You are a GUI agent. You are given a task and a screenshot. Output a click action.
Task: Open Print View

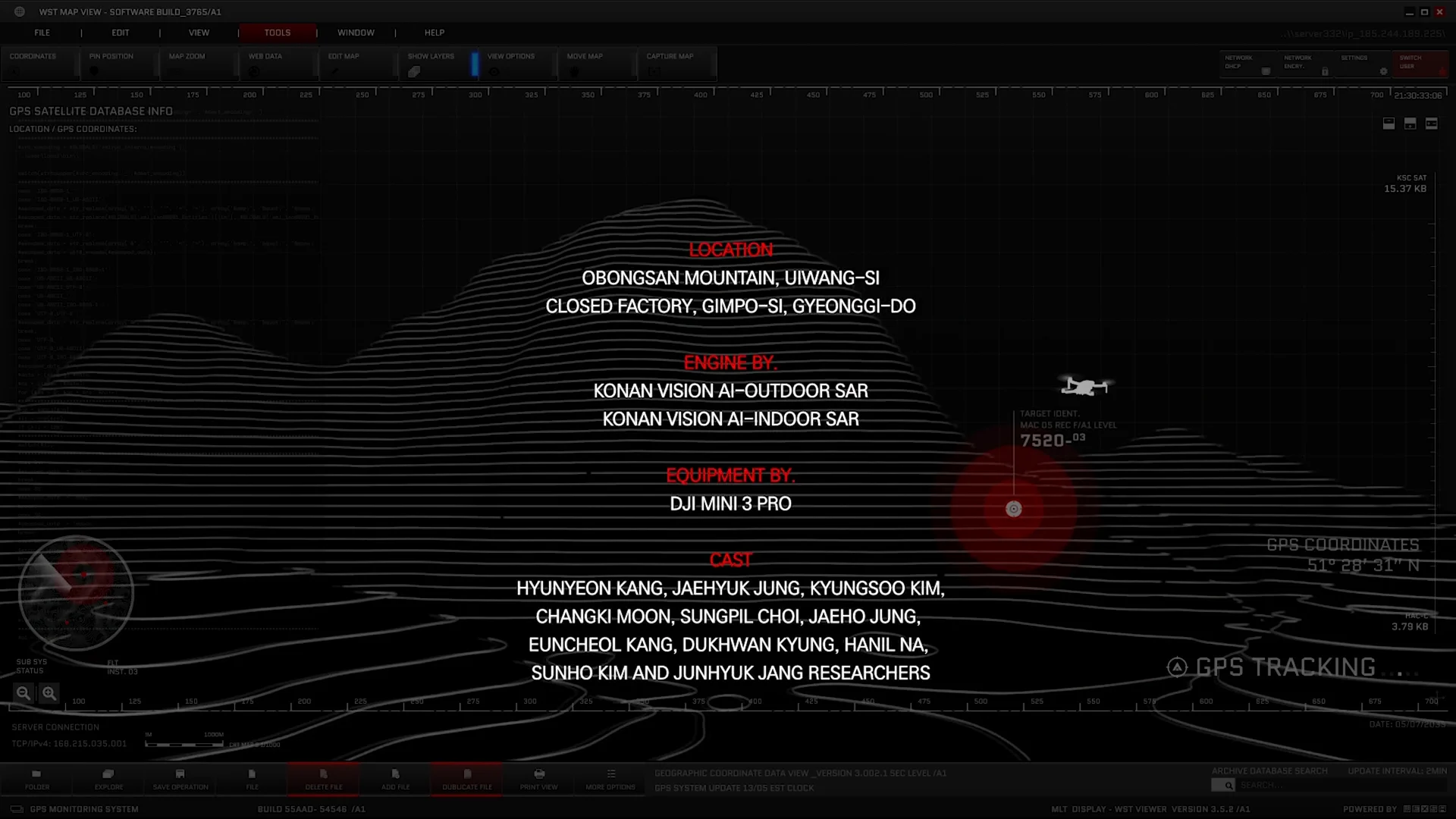tap(539, 780)
